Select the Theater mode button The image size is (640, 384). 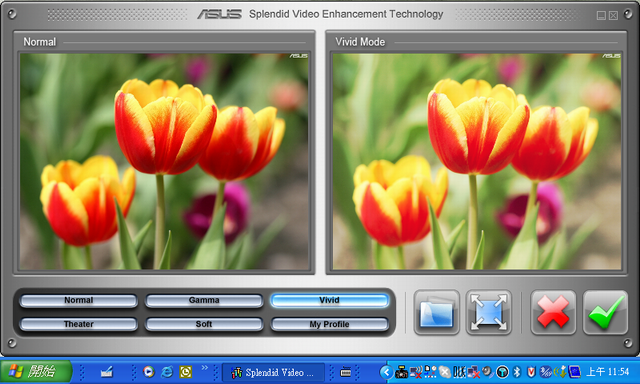pos(78,324)
